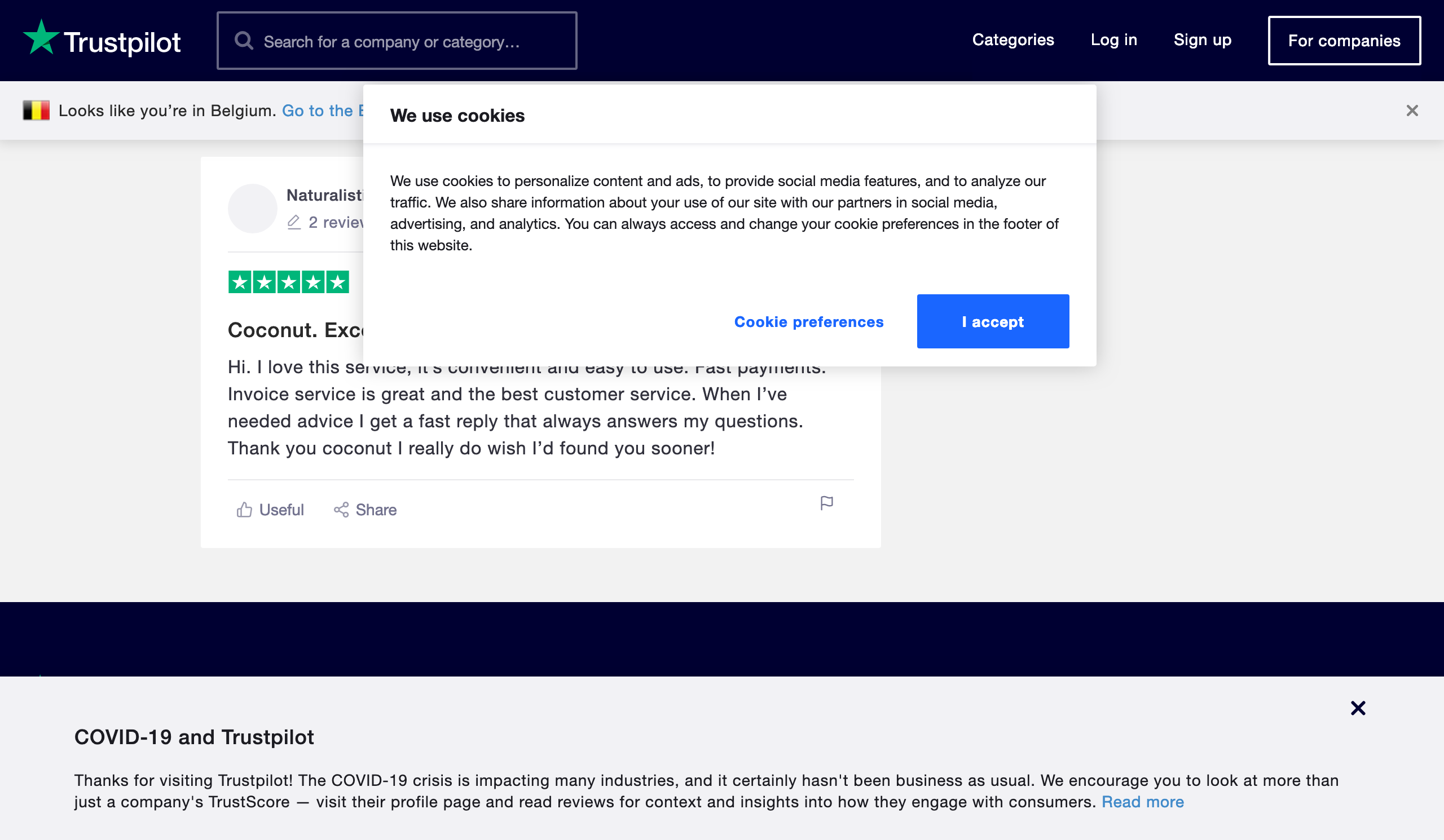Click the five-star rating image
The image size is (1444, 840).
288,282
